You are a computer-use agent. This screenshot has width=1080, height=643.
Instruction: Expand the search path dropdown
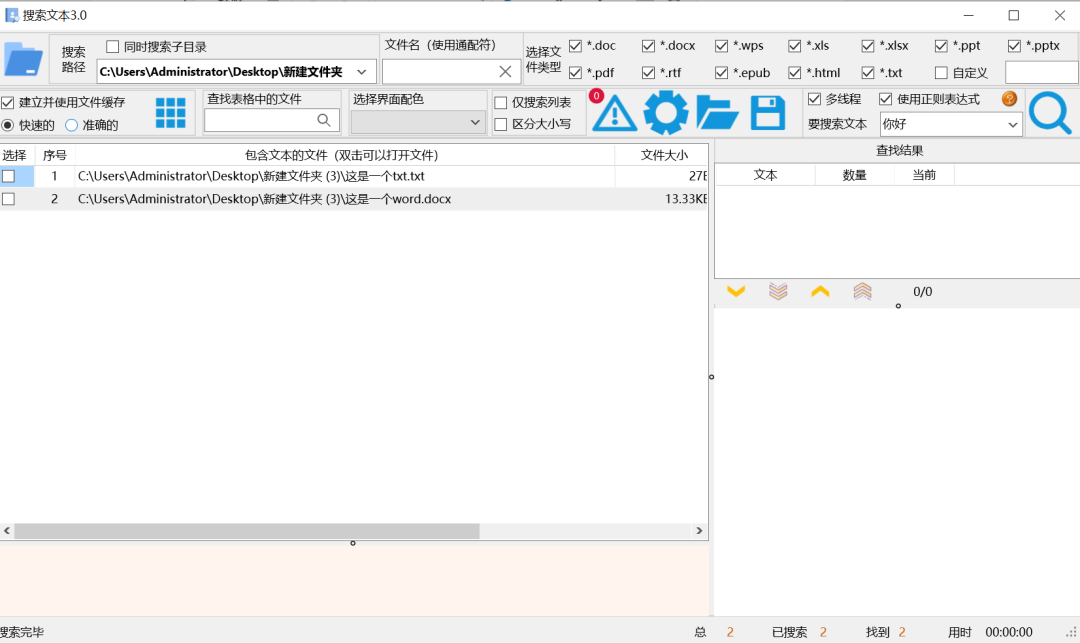point(362,72)
